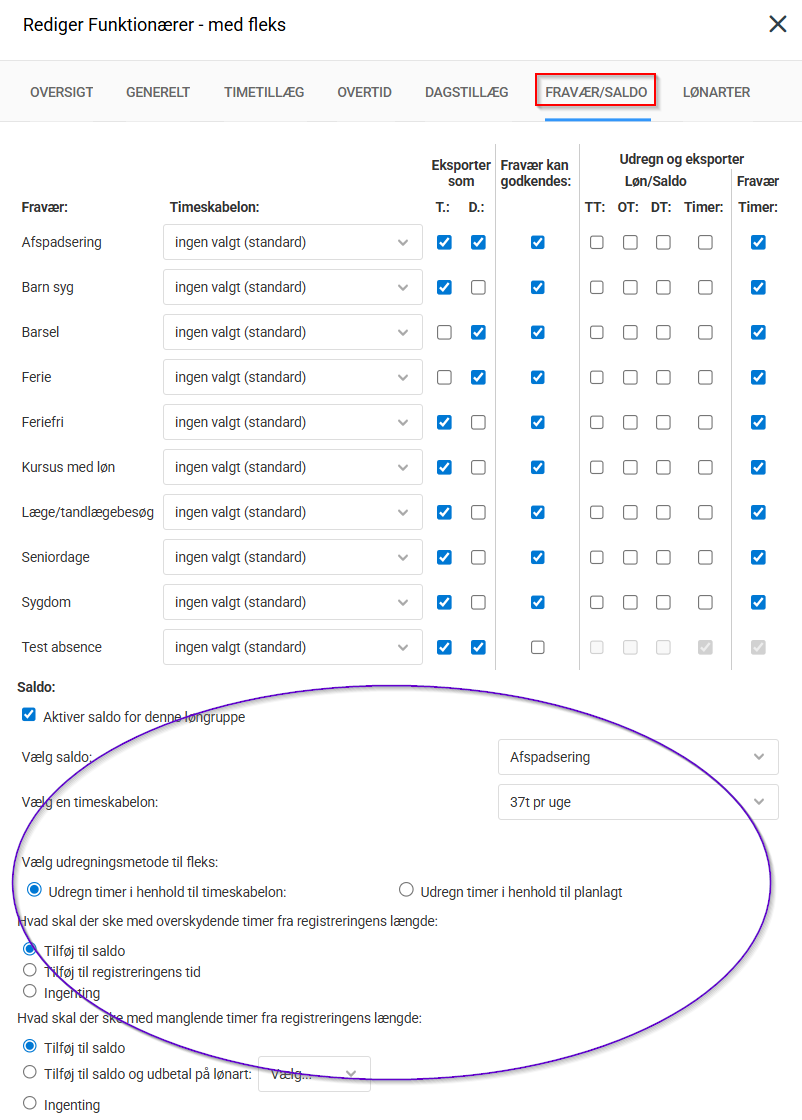Go to the TIMETILLÆG tab

coord(264,92)
